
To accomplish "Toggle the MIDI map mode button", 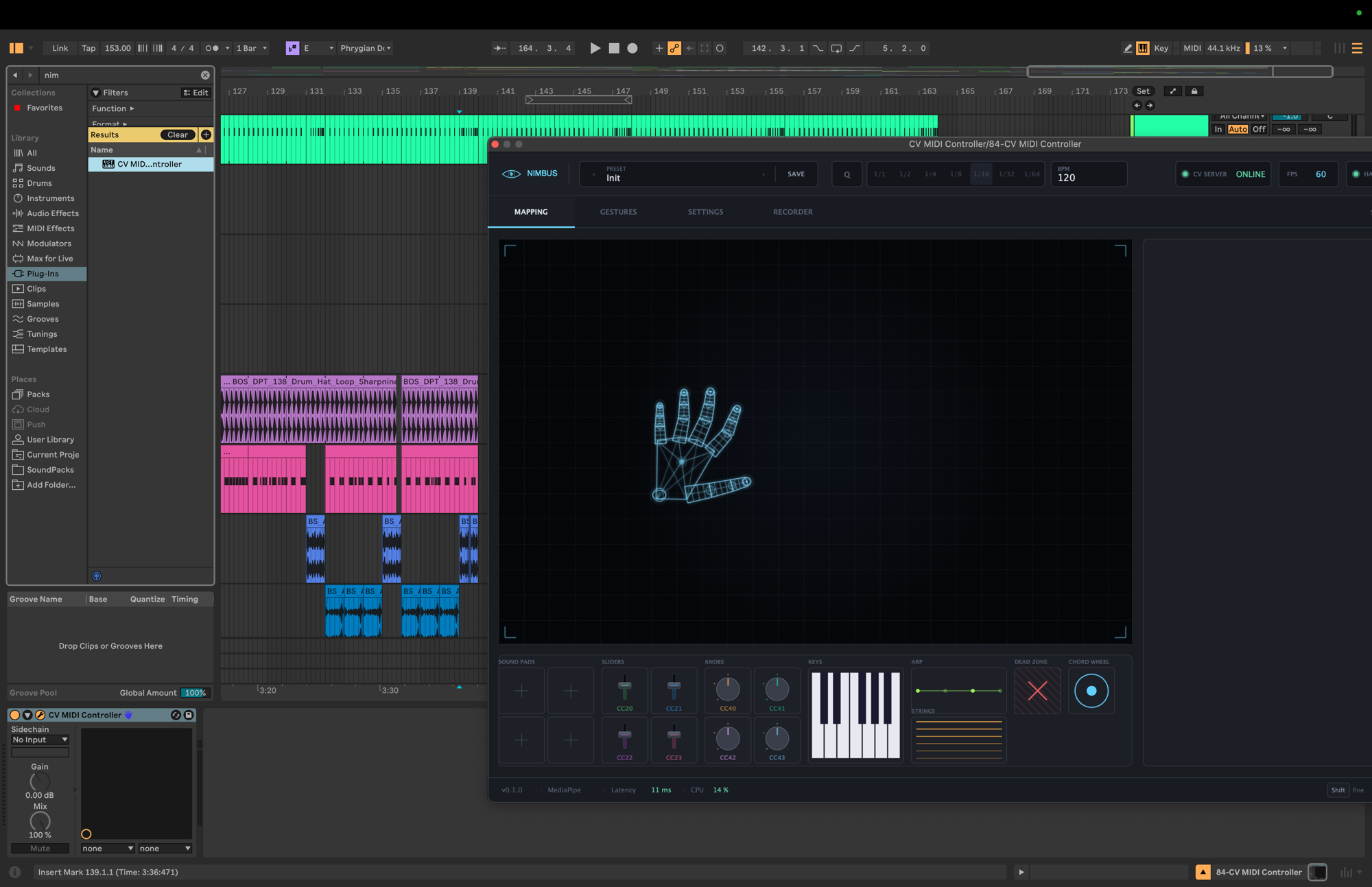I will pos(1192,48).
